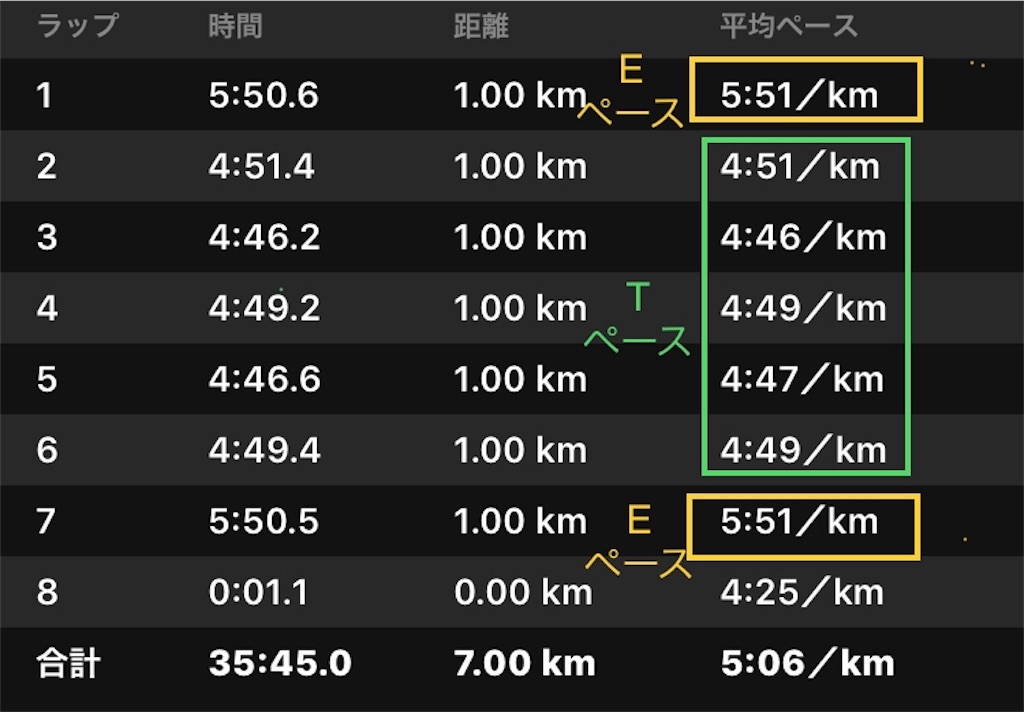Click lap 4 time 4:49.2
Image resolution: width=1024 pixels, height=712 pixels.
pyautogui.click(x=264, y=308)
